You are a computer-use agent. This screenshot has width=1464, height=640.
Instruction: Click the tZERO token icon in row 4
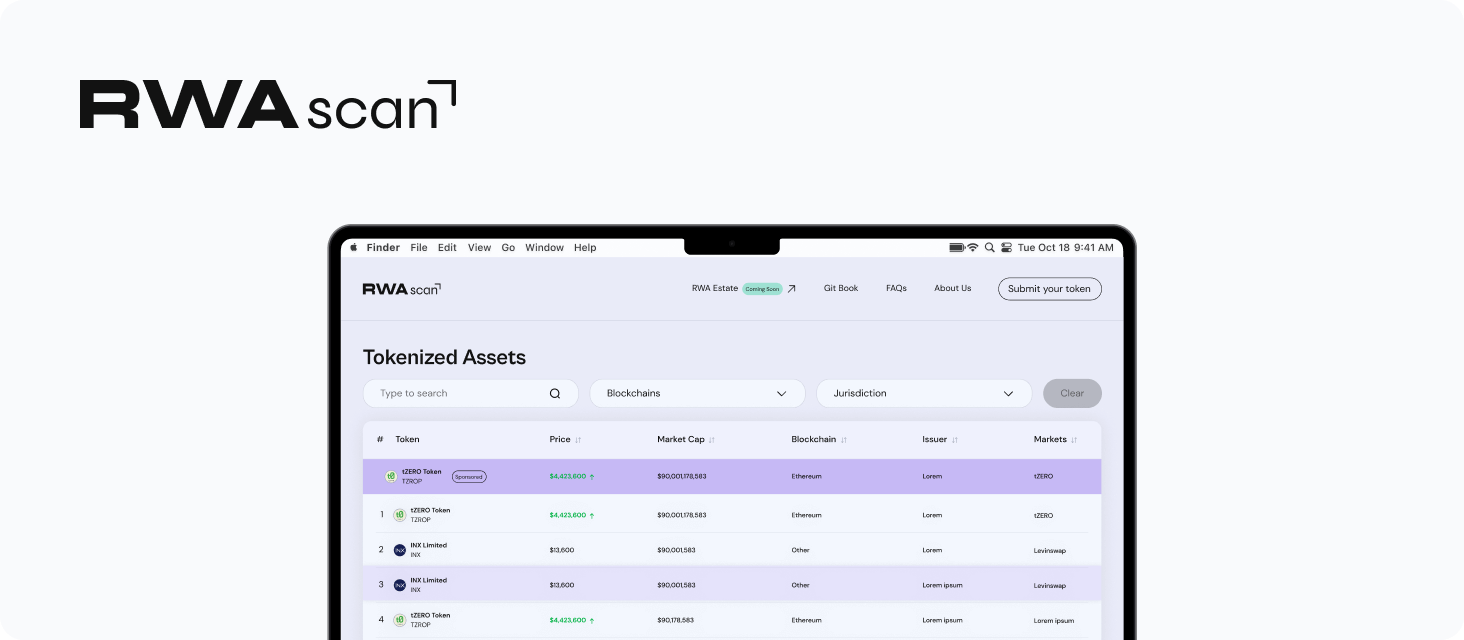click(400, 620)
